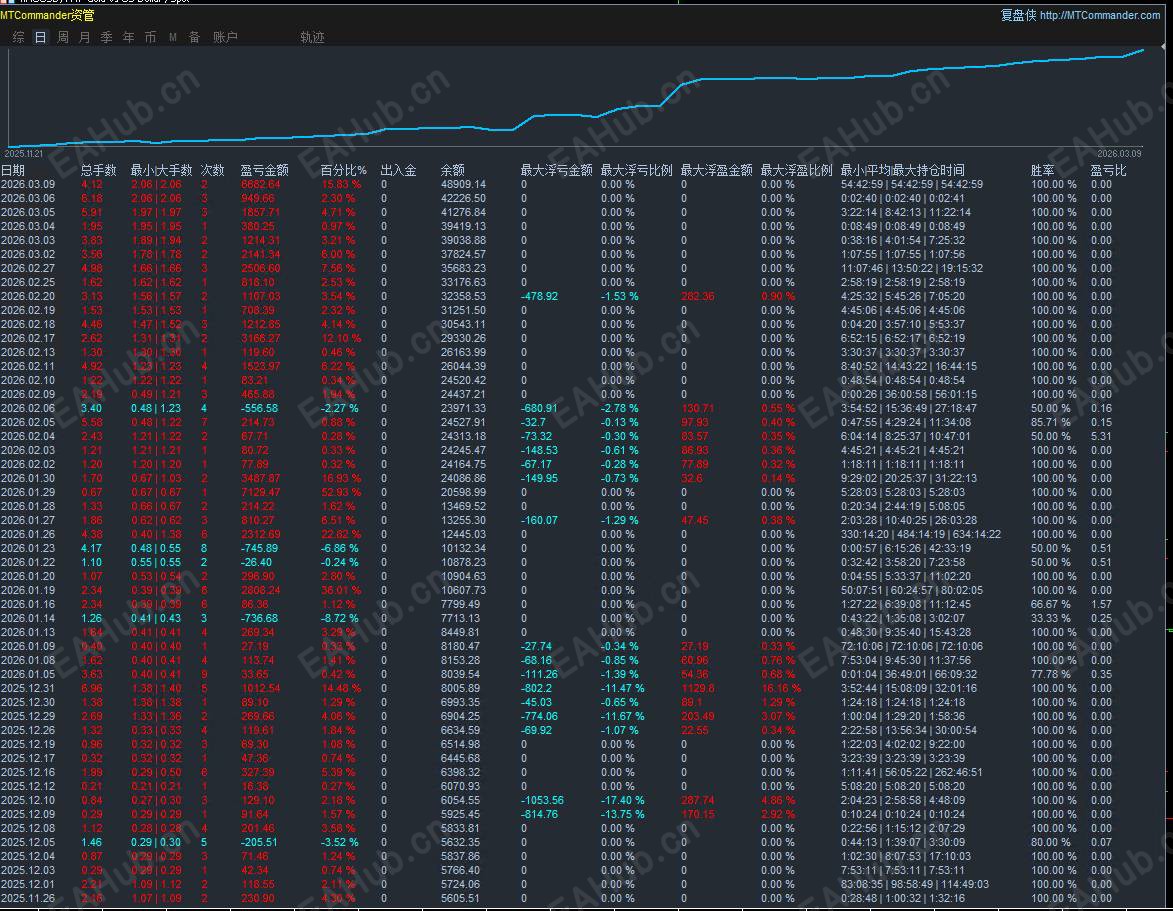Click the 最大浮盈比例 column header
Viewport: 1173px width, 911px height.
click(x=797, y=171)
